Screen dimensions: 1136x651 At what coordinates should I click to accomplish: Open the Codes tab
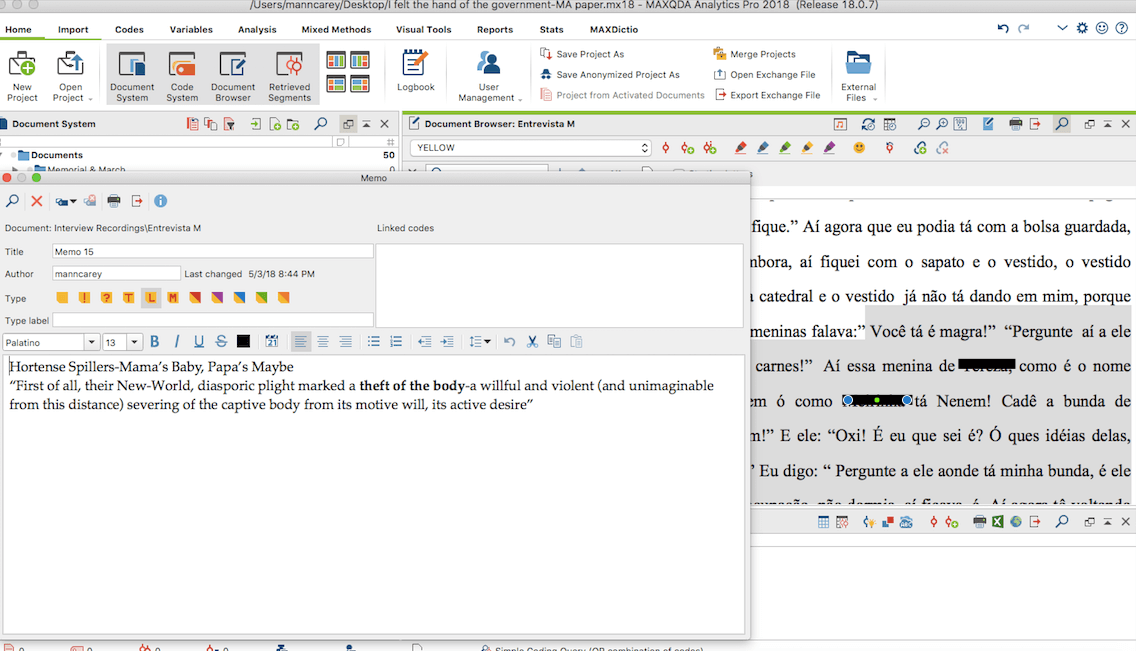(129, 30)
